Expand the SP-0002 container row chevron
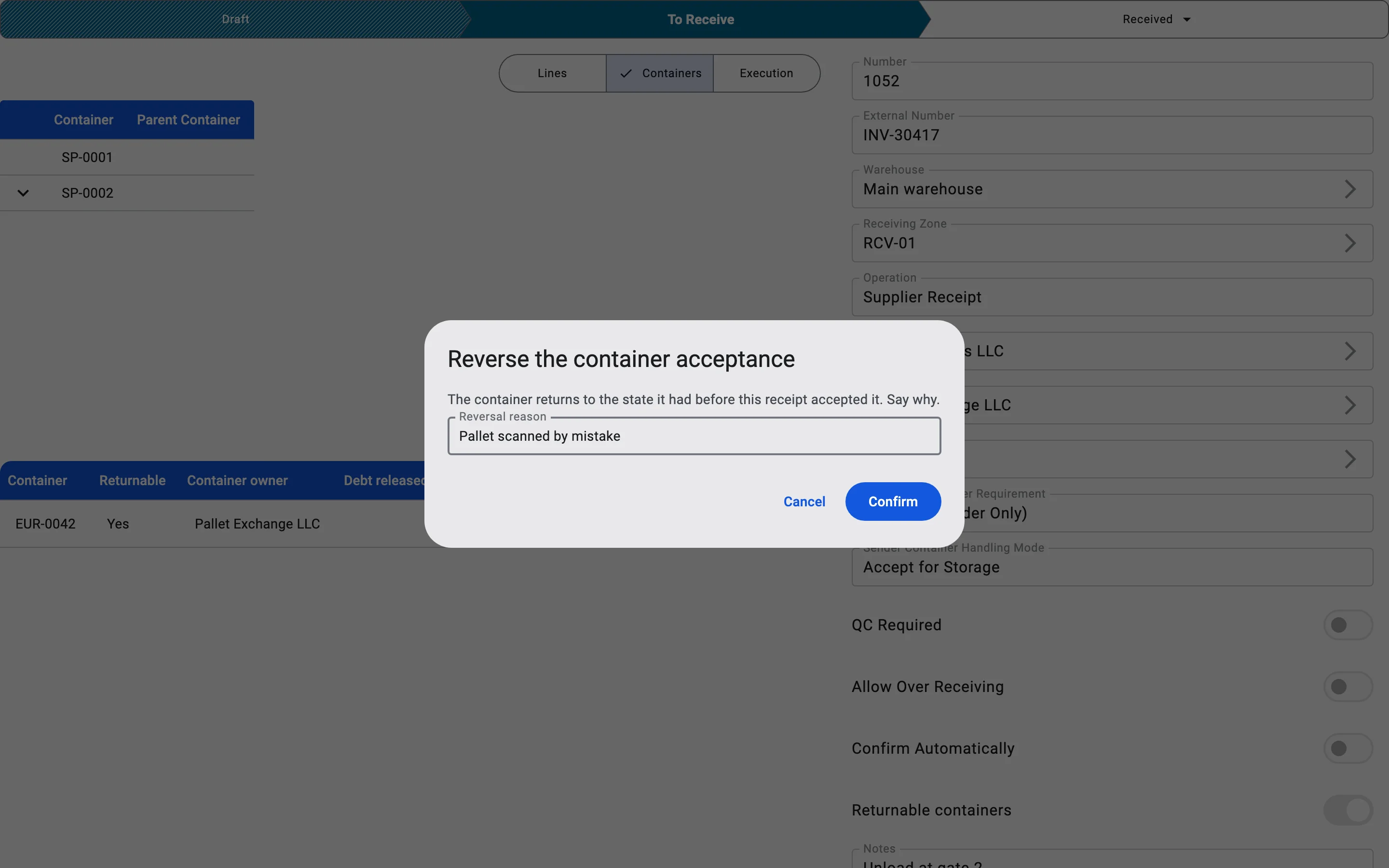1389x868 pixels. [23, 193]
